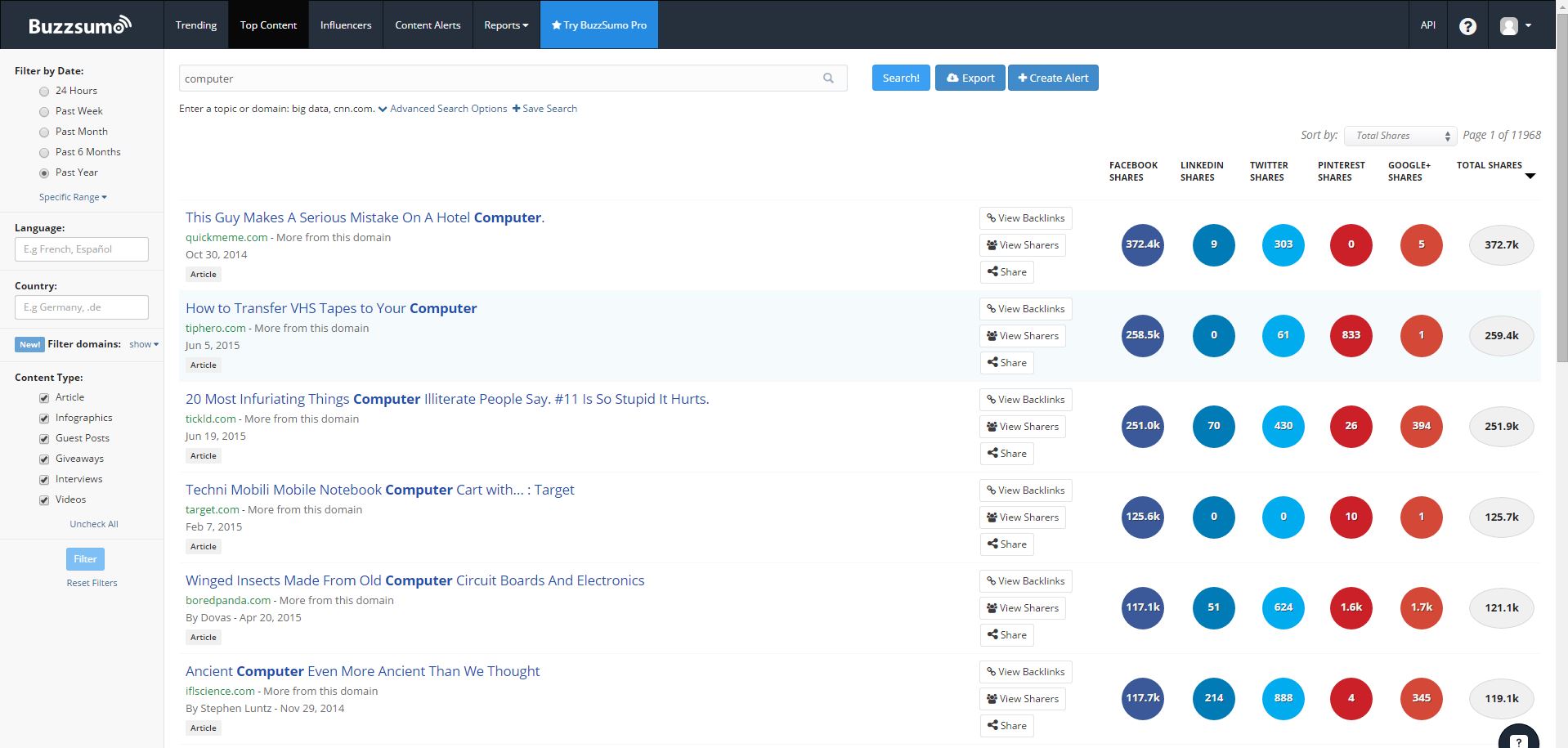Image resolution: width=1568 pixels, height=748 pixels.
Task: Click the Save Search link
Action: tap(544, 109)
